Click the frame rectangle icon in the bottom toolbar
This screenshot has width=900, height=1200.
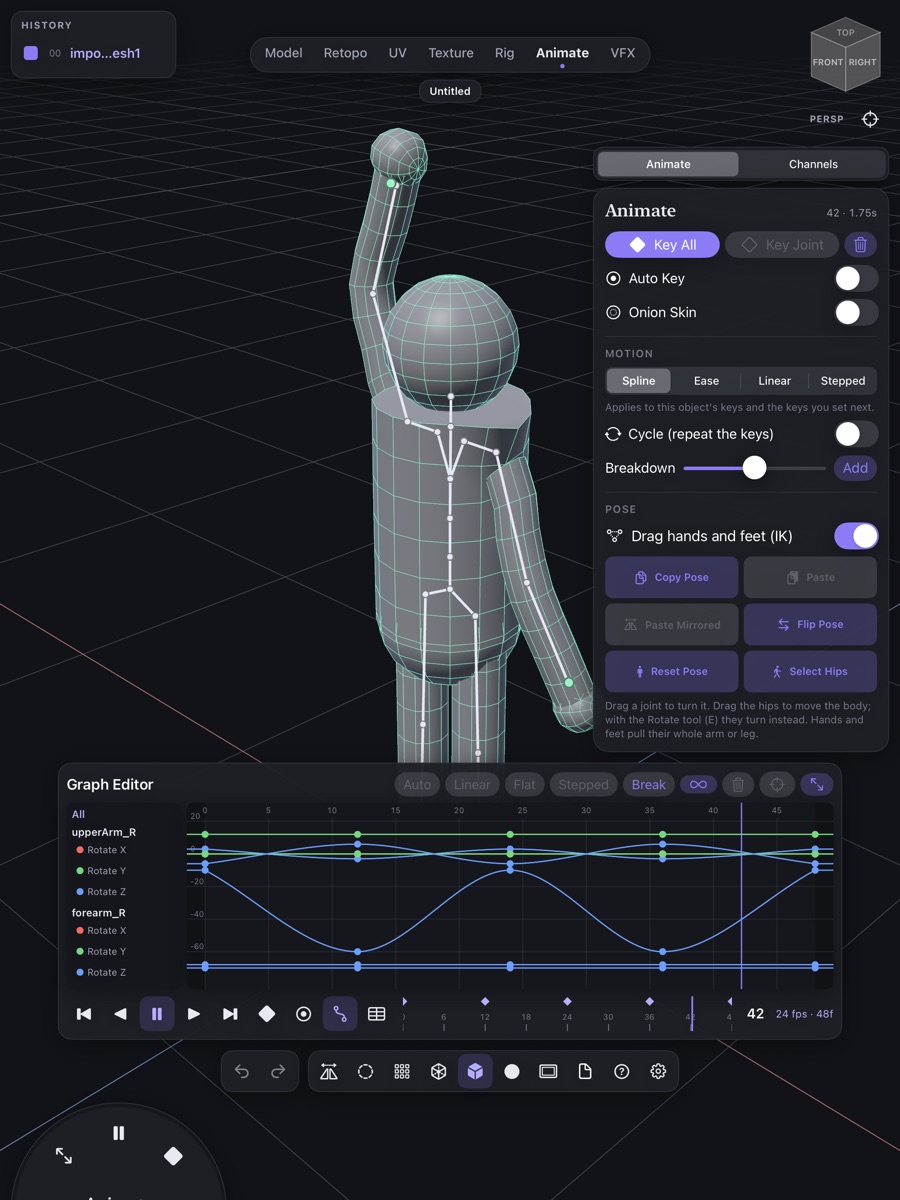pyautogui.click(x=548, y=1071)
